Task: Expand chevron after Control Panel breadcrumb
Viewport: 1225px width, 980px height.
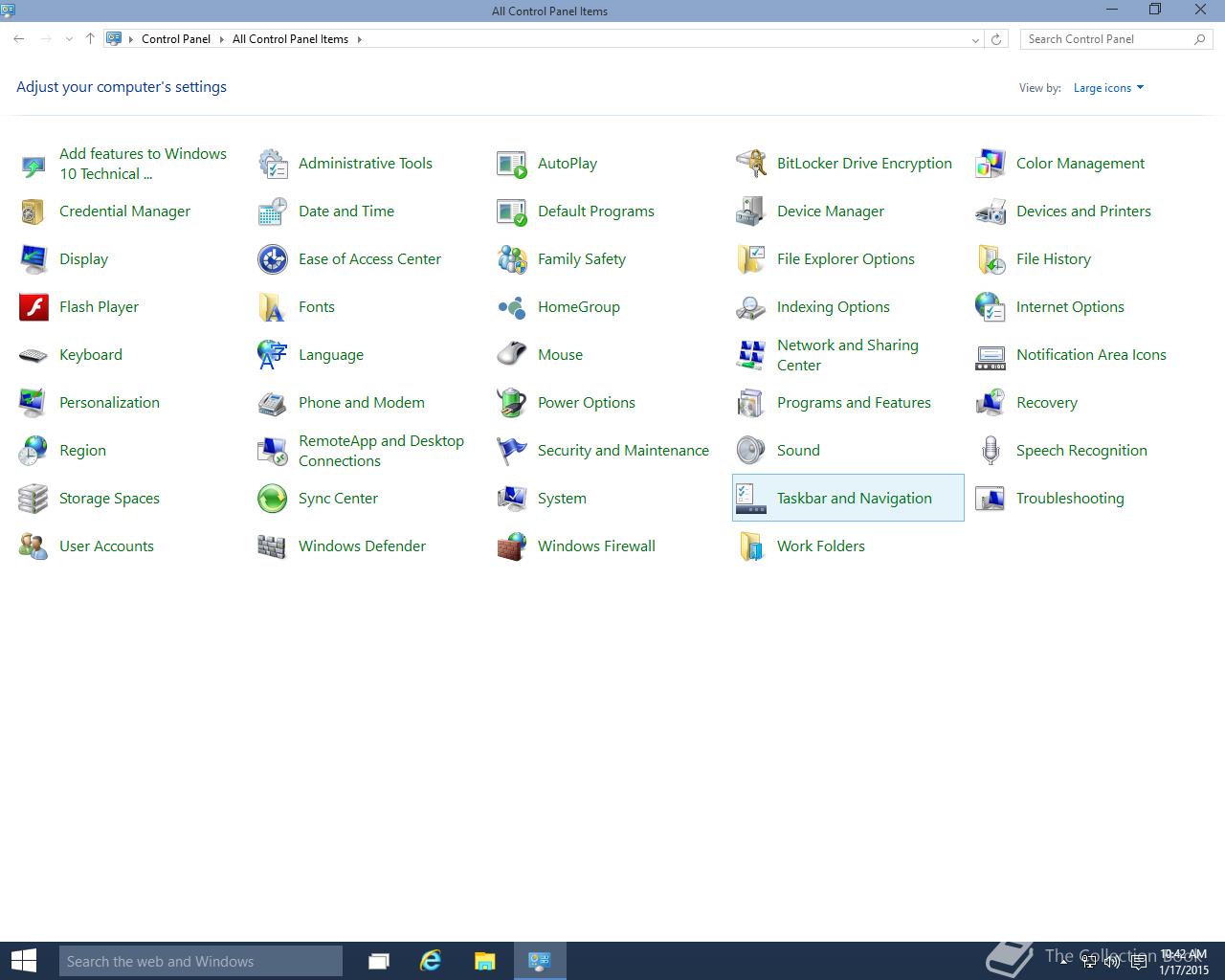Action: pos(221,39)
